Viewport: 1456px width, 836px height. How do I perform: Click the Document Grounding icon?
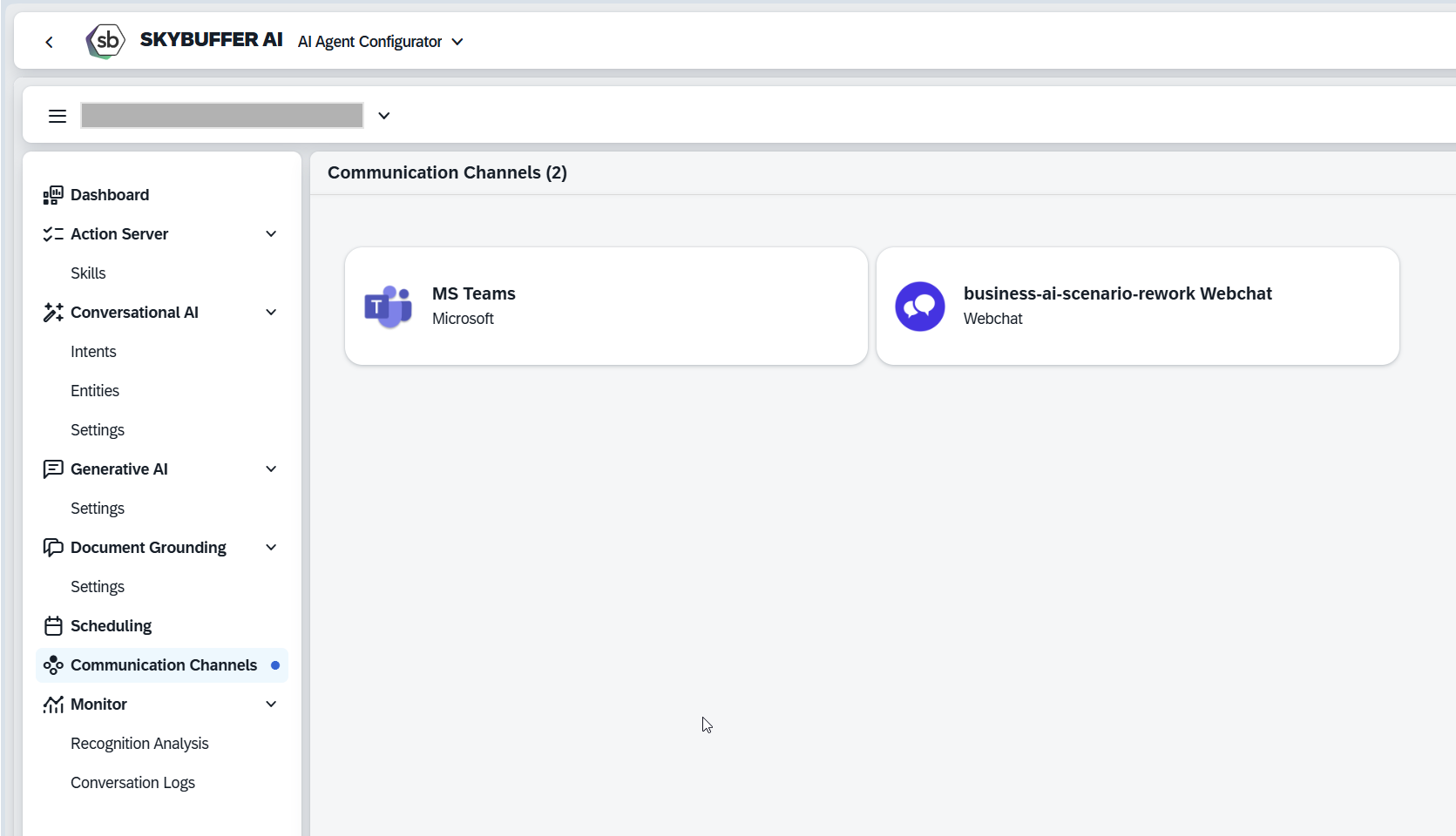(53, 548)
